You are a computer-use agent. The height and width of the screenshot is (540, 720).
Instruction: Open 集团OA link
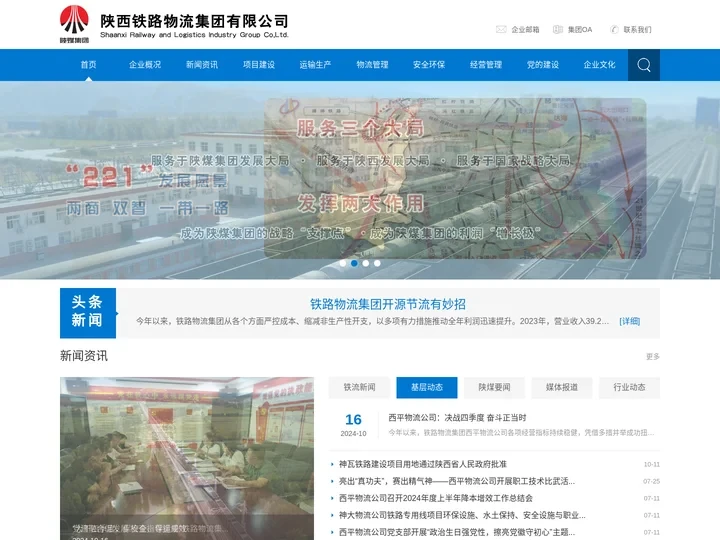pos(580,29)
